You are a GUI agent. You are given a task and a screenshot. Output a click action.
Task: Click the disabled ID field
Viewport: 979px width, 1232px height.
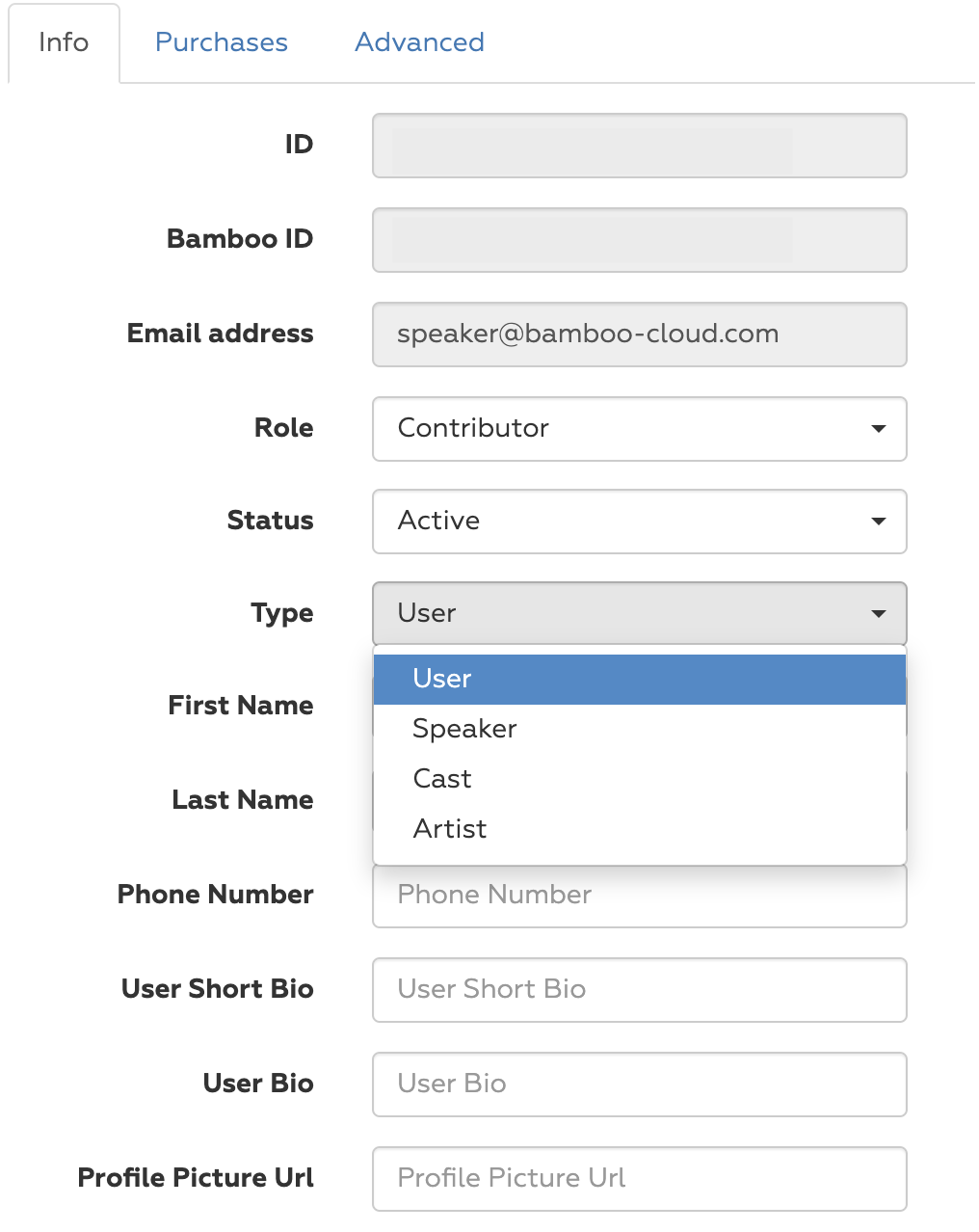tap(640, 145)
